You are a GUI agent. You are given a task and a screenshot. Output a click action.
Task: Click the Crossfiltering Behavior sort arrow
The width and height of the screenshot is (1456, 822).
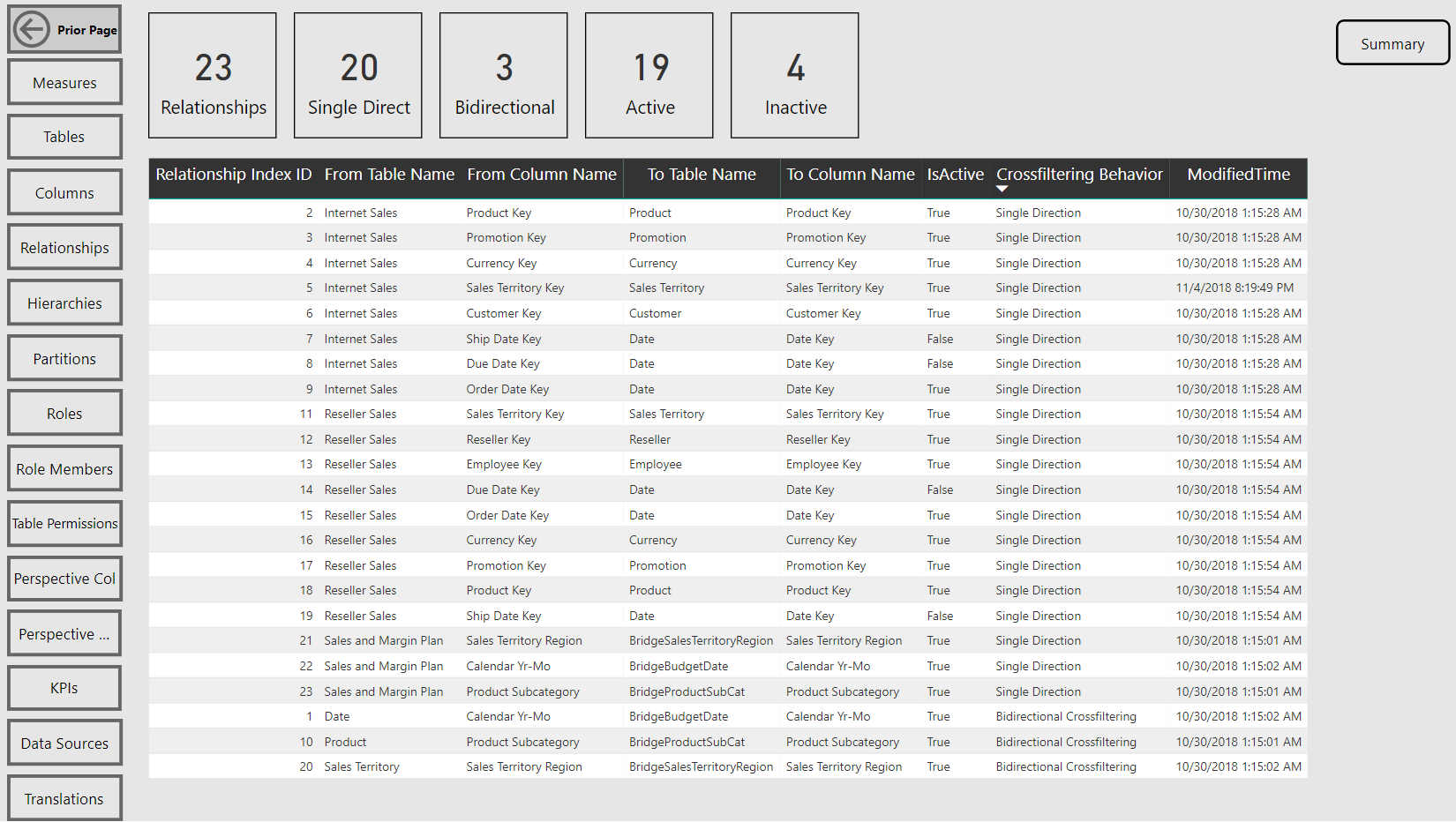tap(1002, 188)
